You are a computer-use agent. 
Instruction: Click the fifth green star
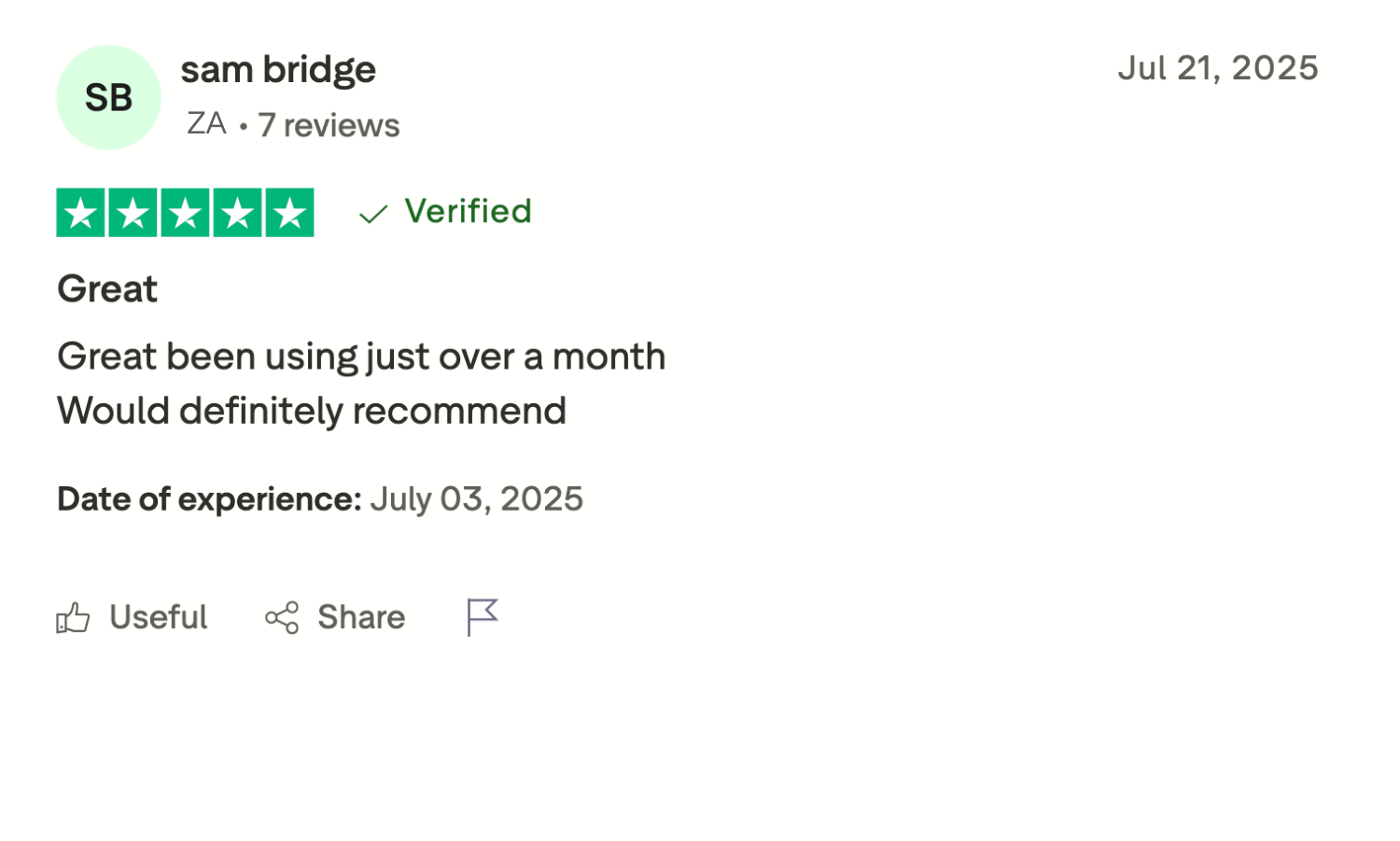pyautogui.click(x=289, y=213)
